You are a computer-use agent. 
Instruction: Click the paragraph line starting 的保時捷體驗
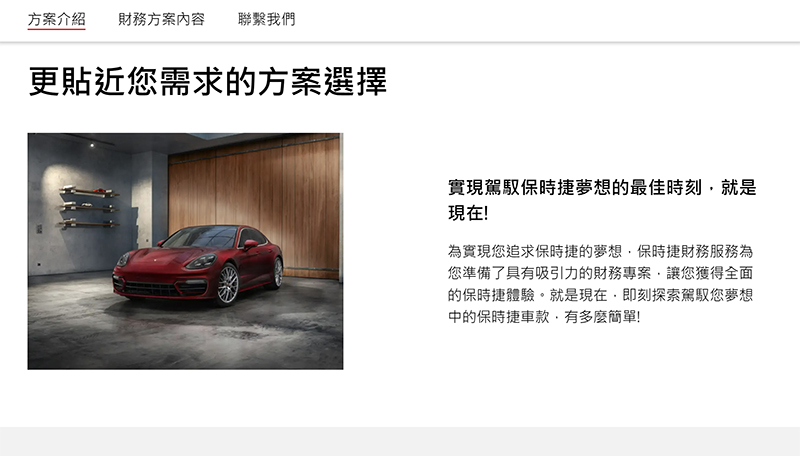tap(601, 295)
